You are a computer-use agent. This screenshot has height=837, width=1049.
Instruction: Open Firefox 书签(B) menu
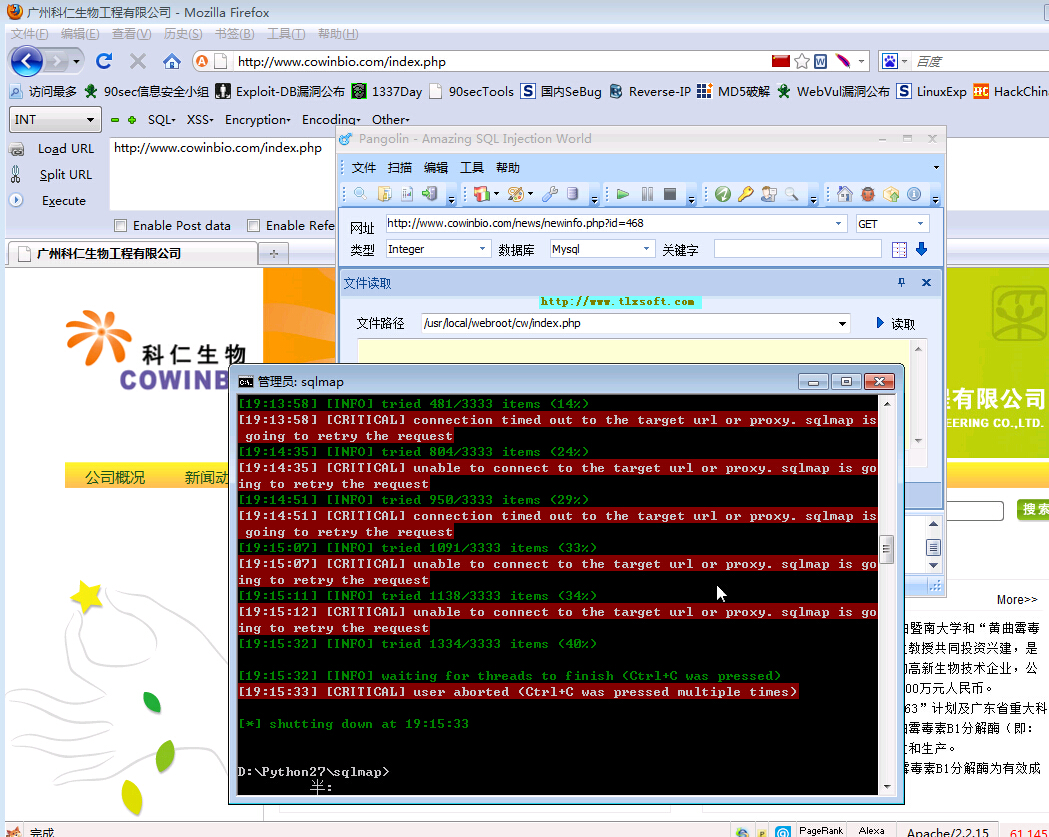coord(235,33)
